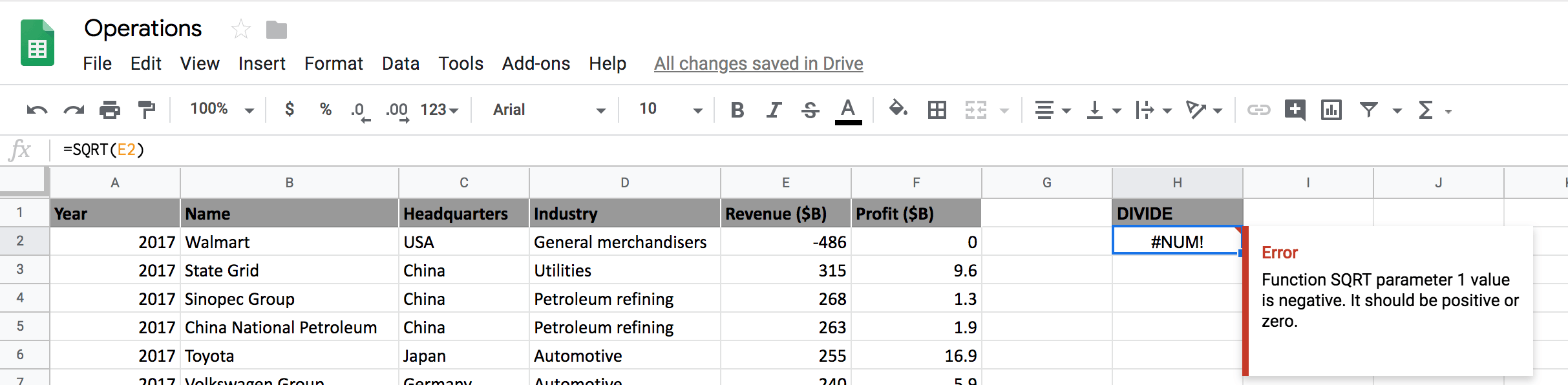Format as percent with % icon

[x=326, y=109]
